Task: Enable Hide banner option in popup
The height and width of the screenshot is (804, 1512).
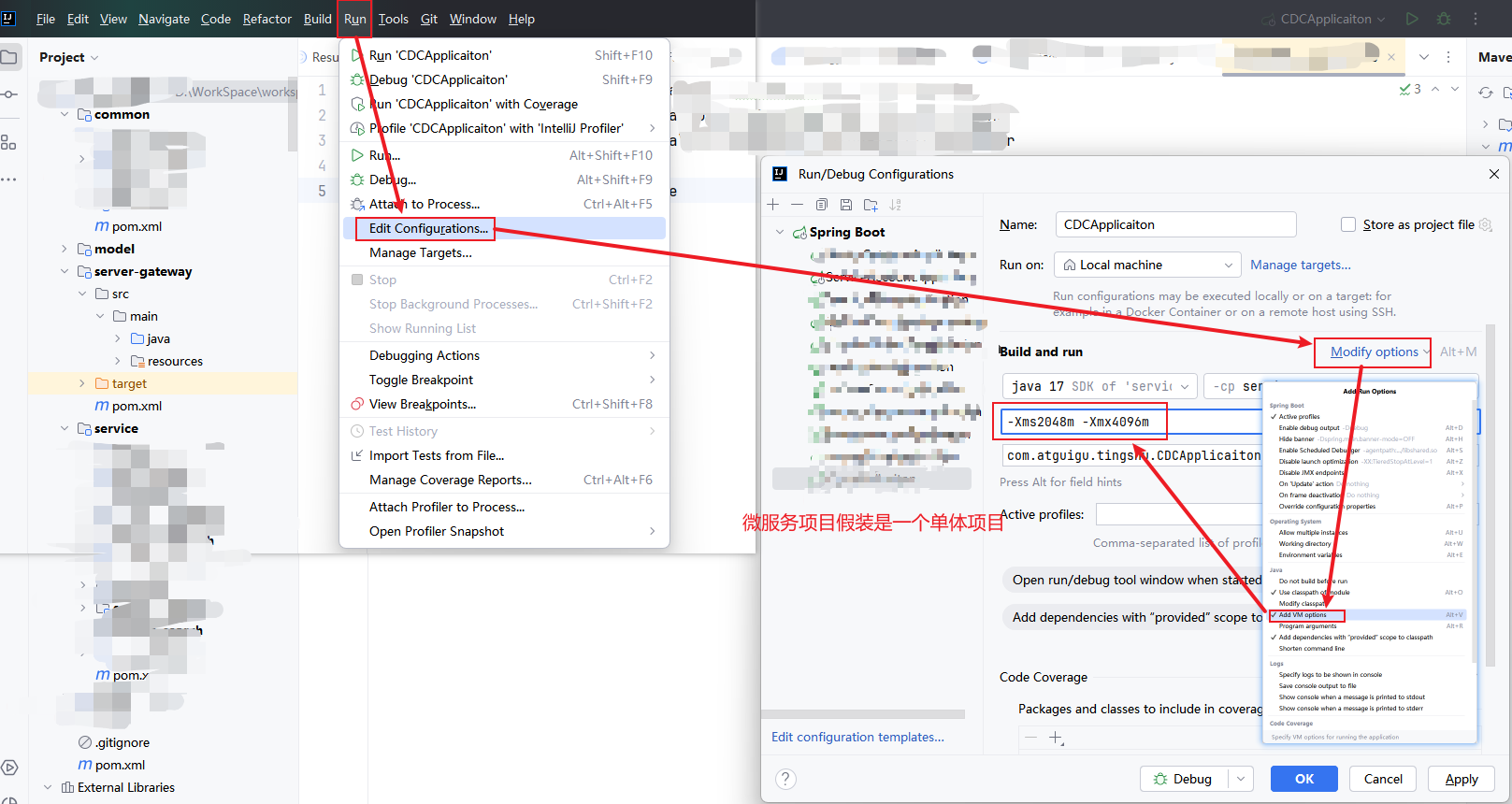Action: coord(1297,439)
